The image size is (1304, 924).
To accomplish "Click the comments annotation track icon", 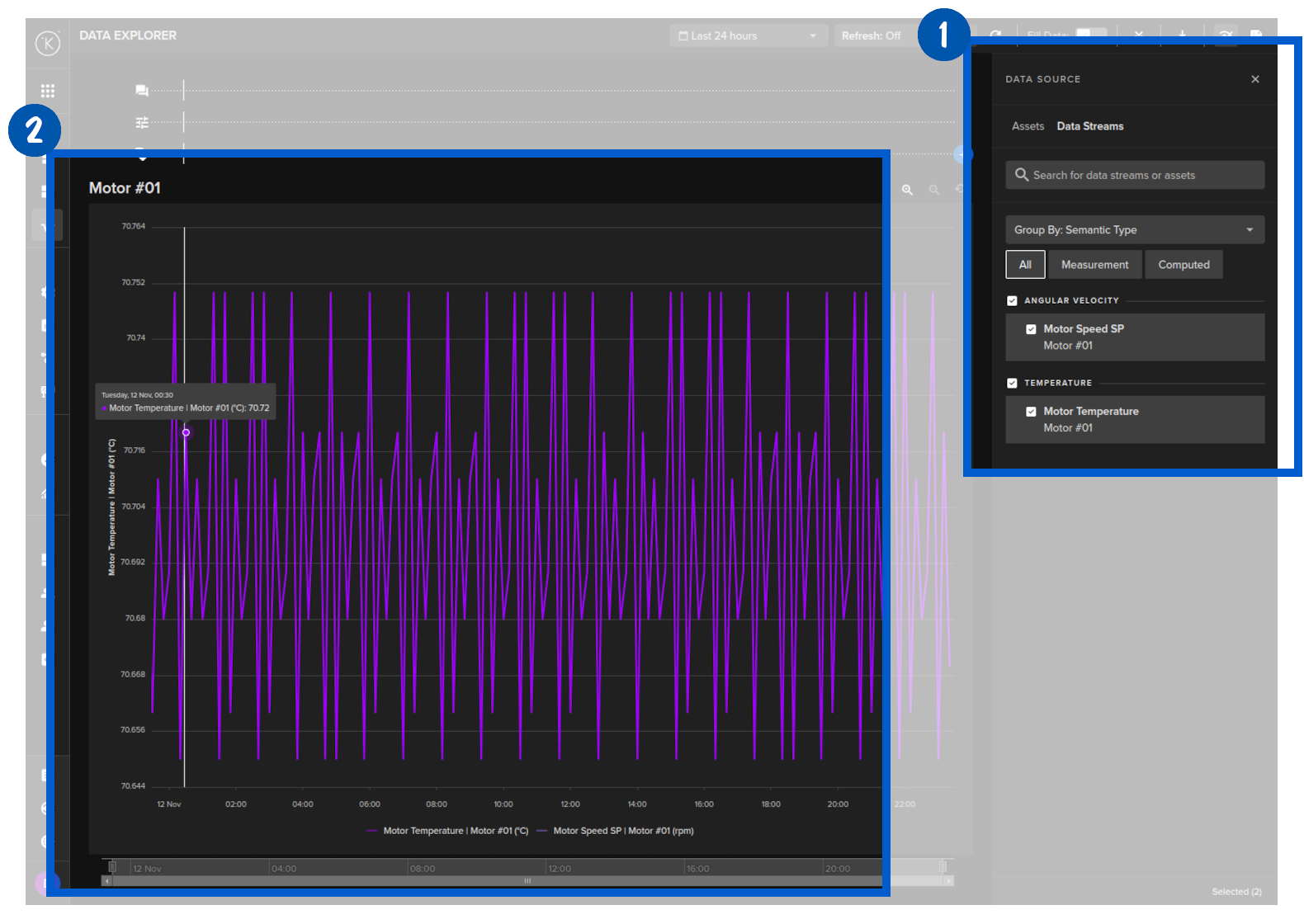I will tap(142, 90).
